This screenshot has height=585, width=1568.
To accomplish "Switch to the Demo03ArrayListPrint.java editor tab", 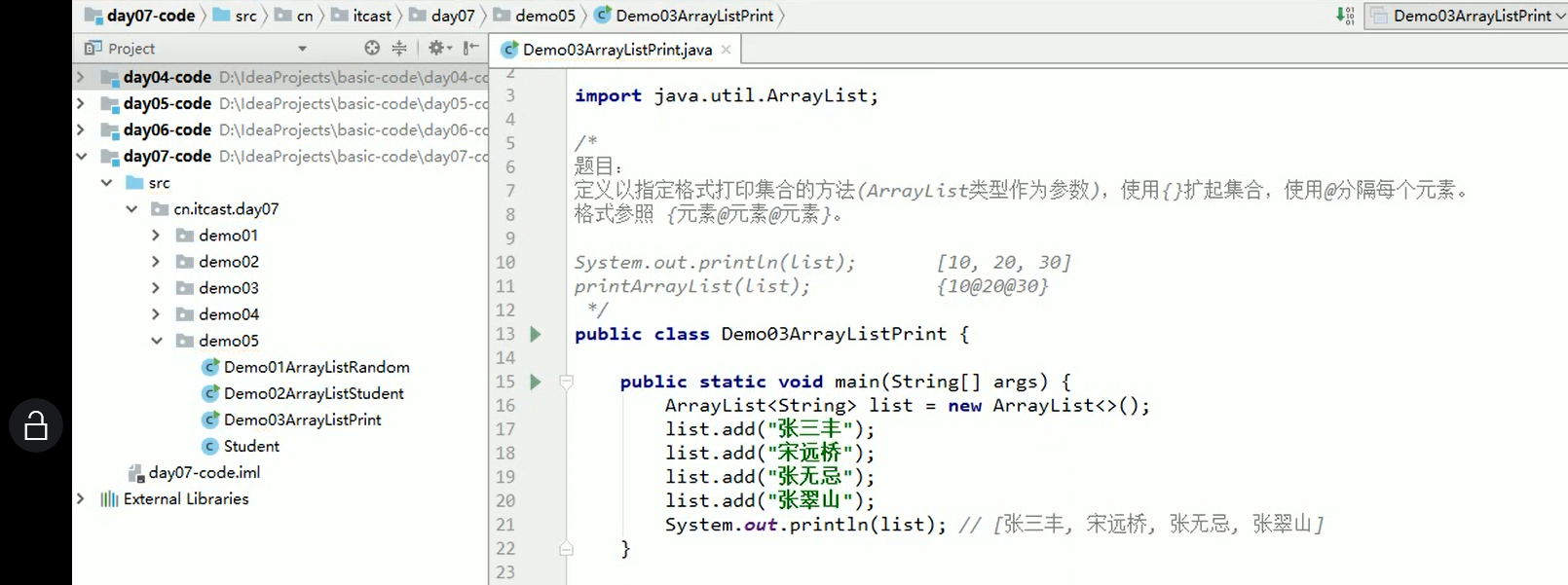I will (616, 49).
